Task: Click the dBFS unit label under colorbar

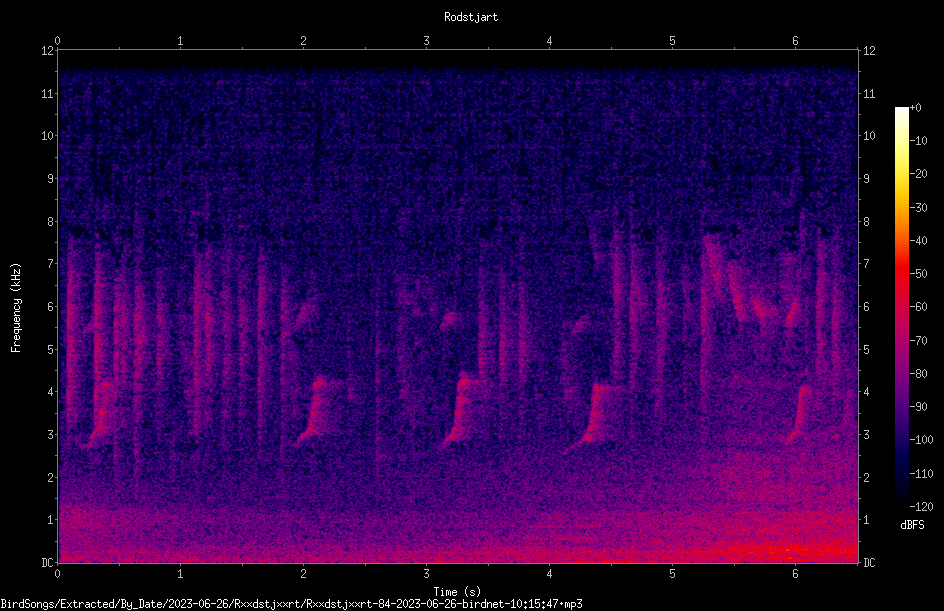Action: tap(912, 525)
